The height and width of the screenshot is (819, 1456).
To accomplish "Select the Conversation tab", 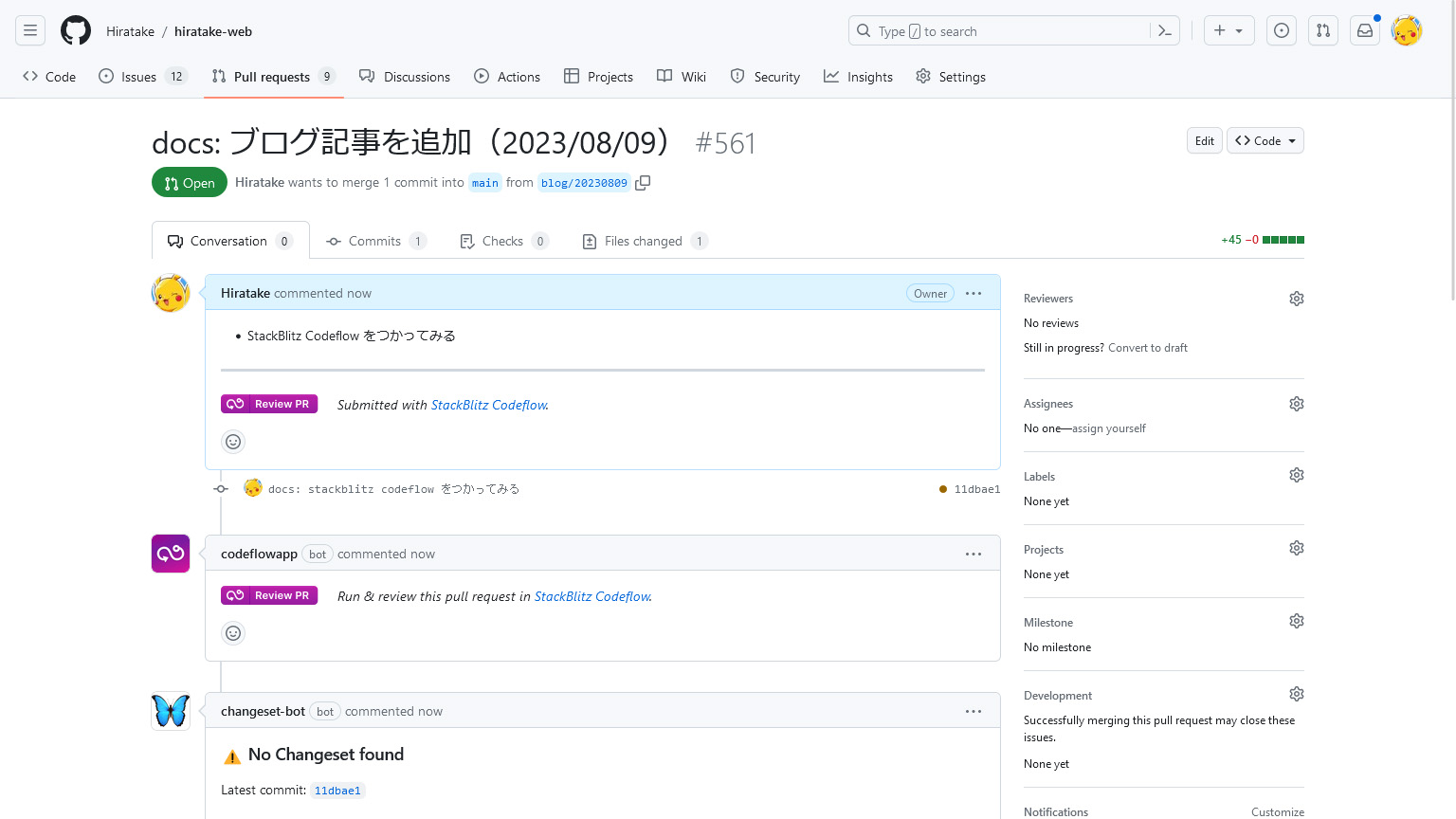I will click(230, 241).
